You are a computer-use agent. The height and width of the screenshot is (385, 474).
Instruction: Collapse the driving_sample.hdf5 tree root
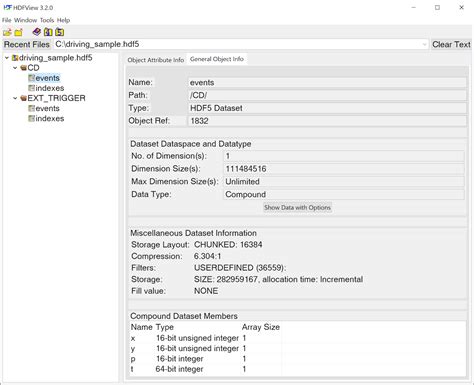click(x=7, y=58)
